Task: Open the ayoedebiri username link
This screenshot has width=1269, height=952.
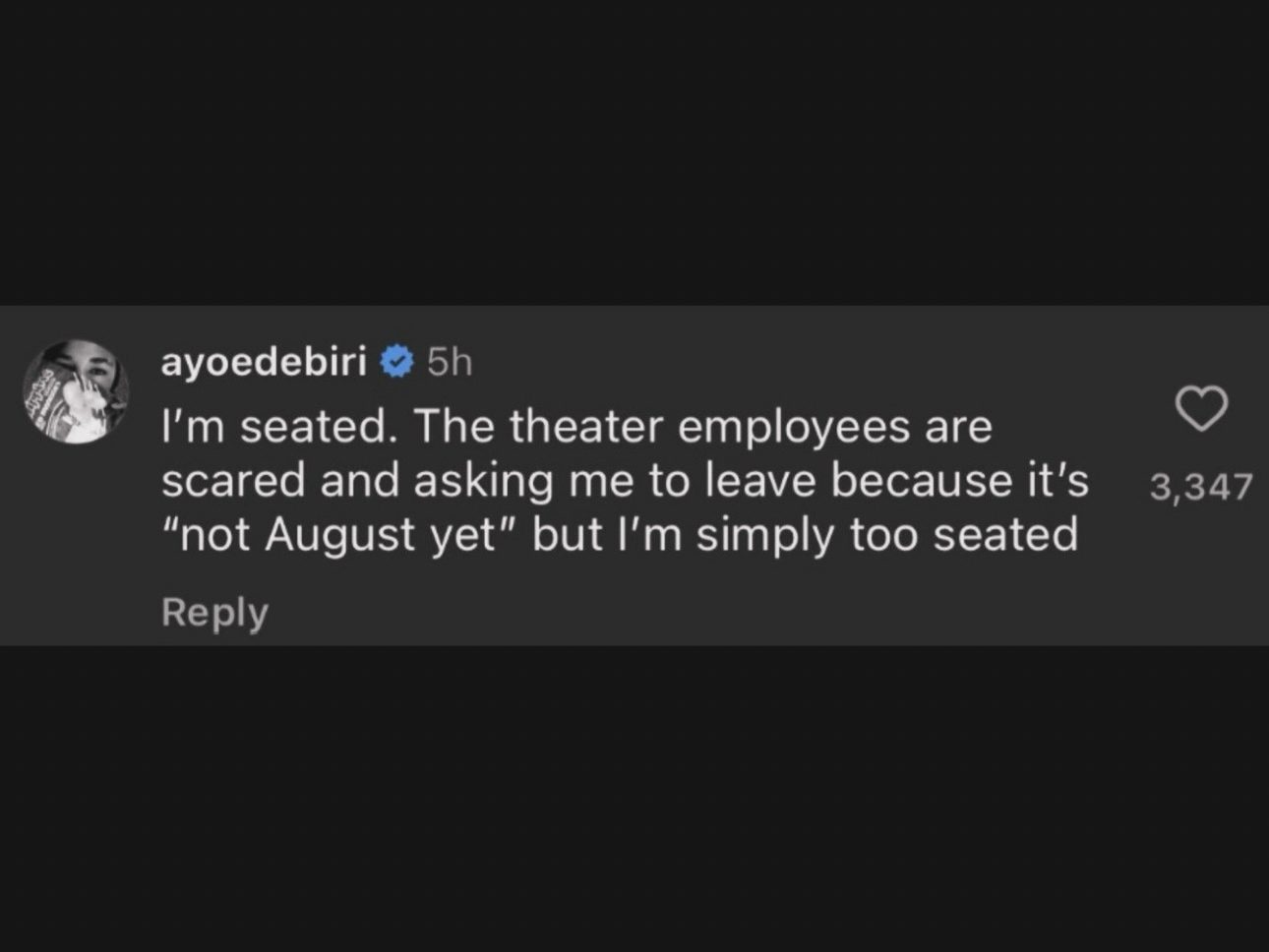Action: (x=264, y=362)
